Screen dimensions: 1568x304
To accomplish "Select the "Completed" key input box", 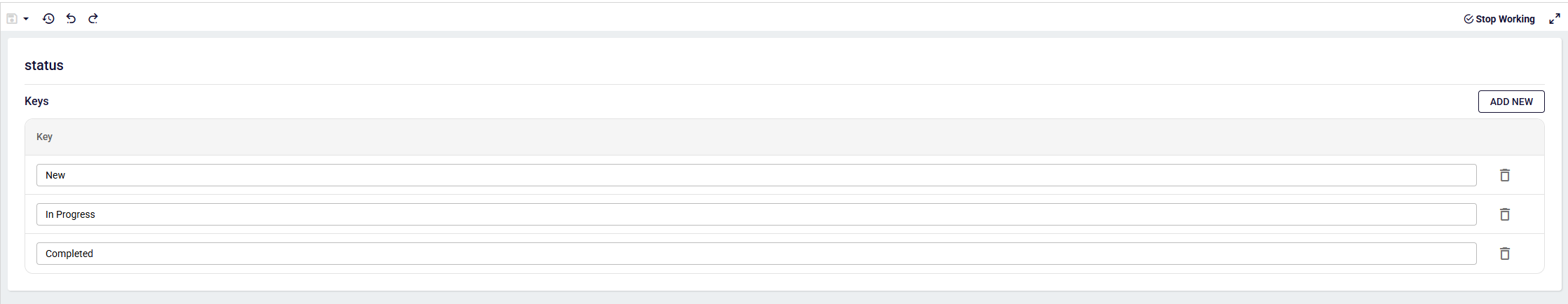I will 756,254.
